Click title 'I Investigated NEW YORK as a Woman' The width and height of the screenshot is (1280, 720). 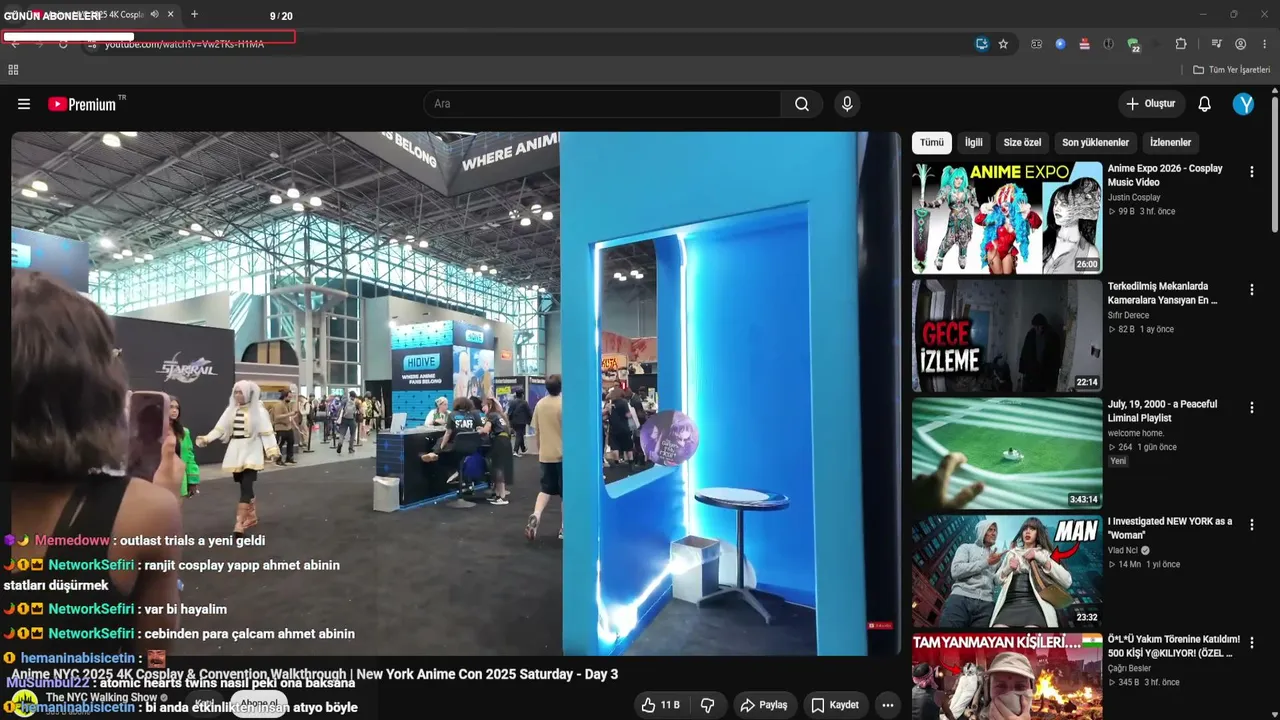click(1170, 528)
